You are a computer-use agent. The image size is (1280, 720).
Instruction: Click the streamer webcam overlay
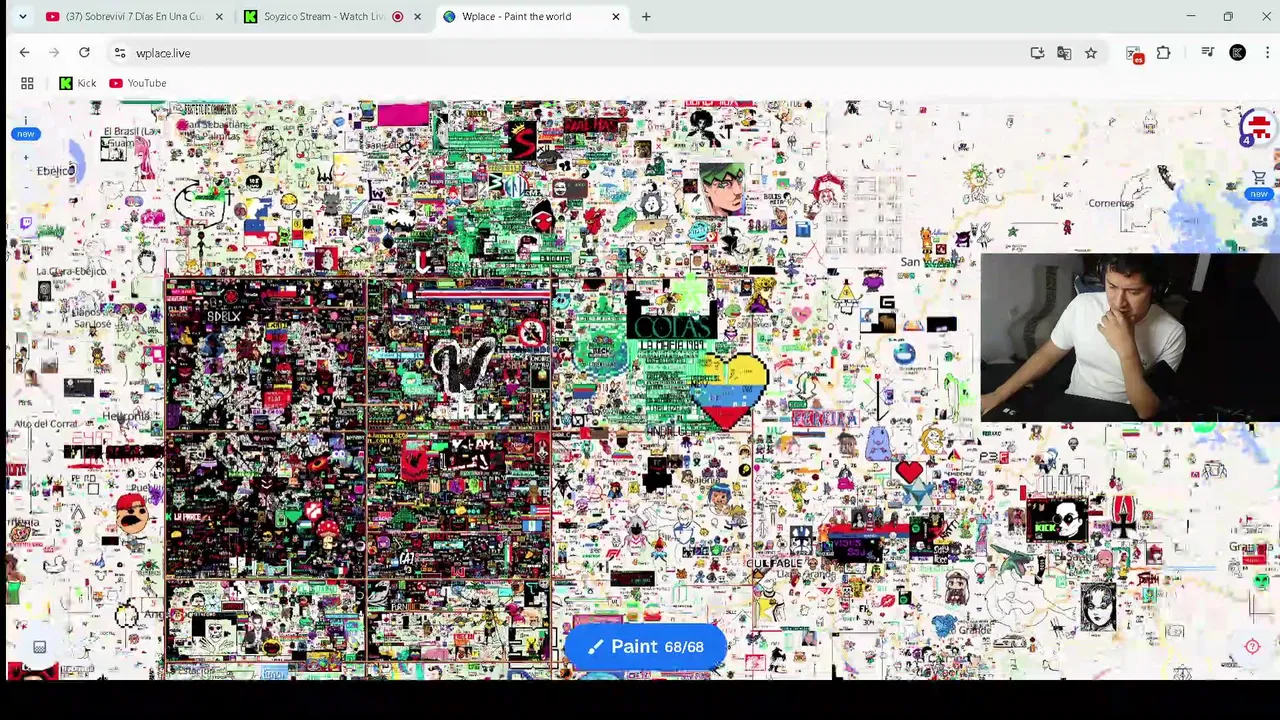[1130, 337]
